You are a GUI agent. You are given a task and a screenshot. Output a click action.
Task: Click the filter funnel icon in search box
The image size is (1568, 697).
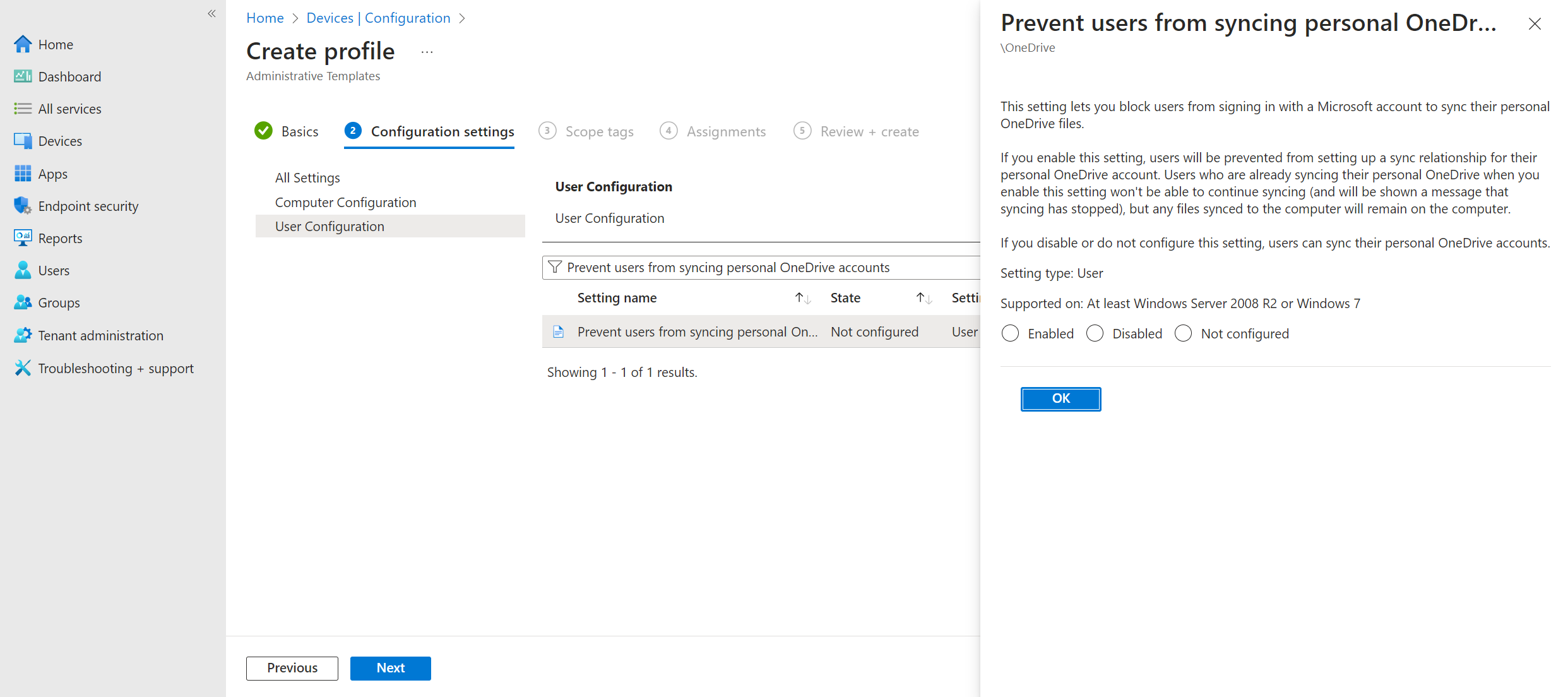click(555, 267)
